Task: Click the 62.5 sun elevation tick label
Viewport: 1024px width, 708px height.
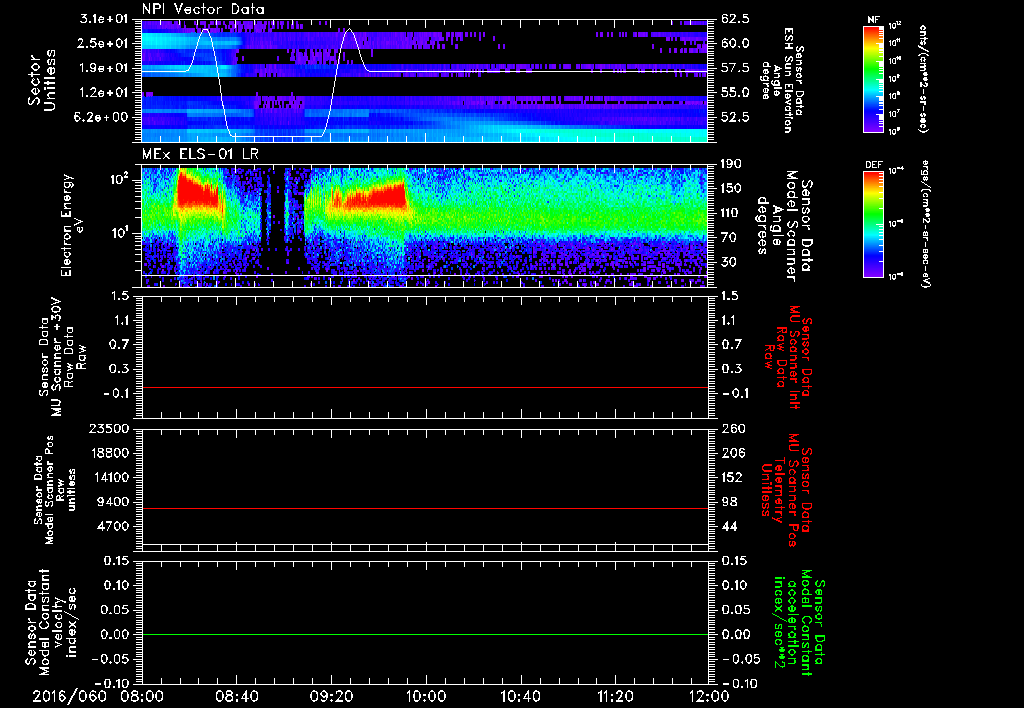Action: coord(735,19)
